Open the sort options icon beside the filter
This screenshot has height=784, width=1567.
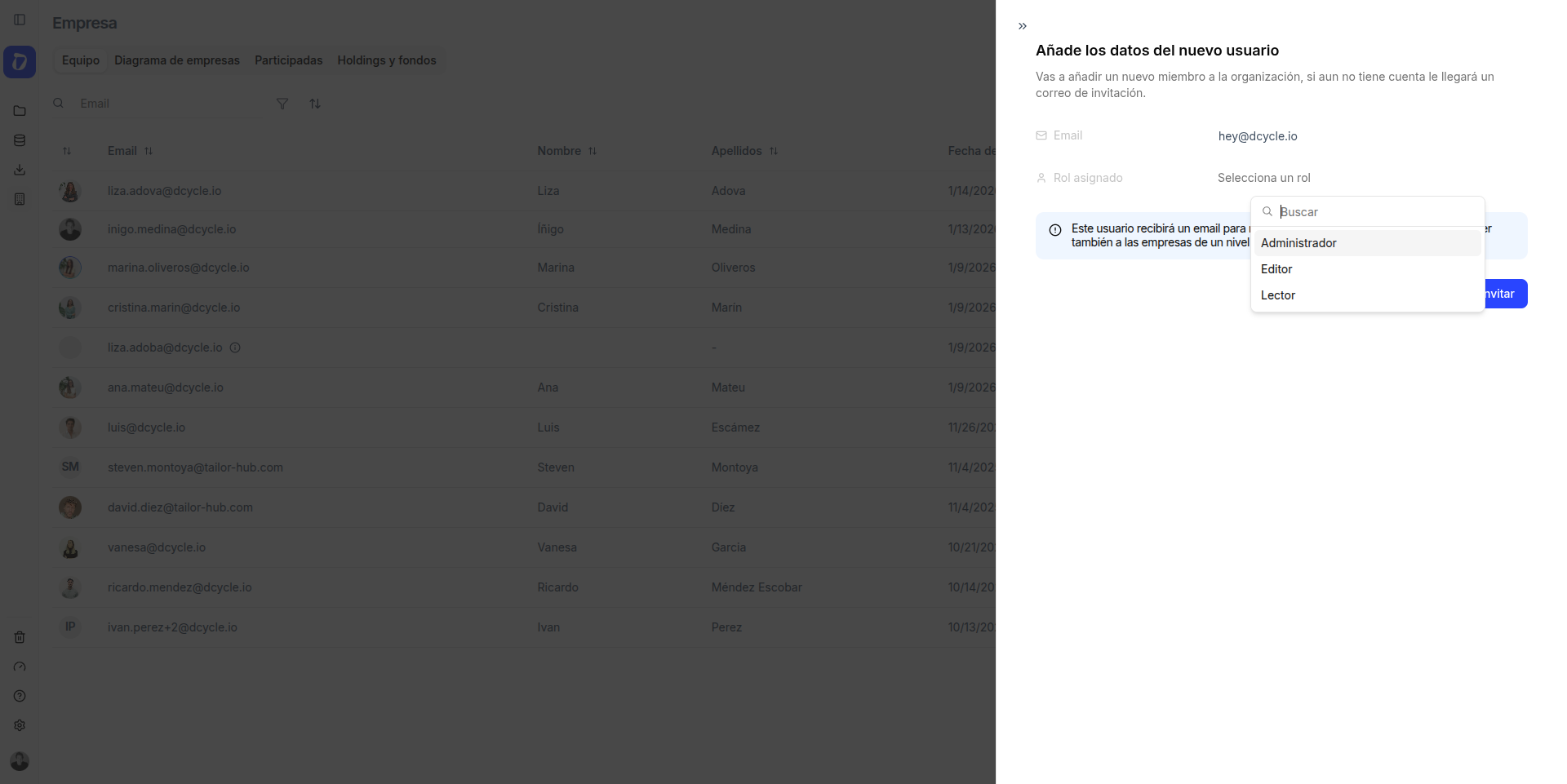coord(315,104)
